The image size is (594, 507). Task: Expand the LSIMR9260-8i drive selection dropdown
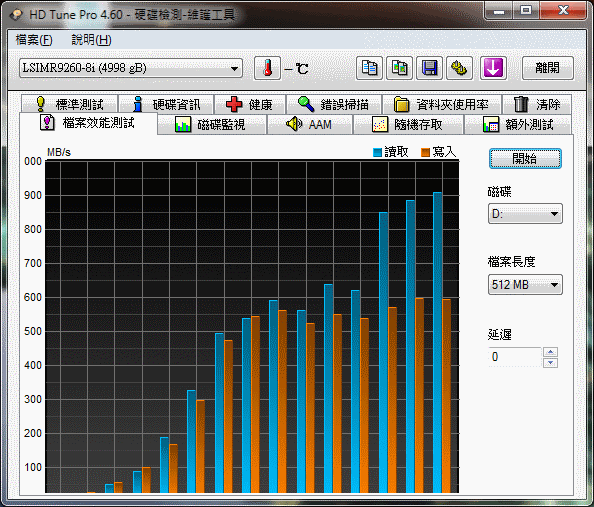click(x=131, y=68)
